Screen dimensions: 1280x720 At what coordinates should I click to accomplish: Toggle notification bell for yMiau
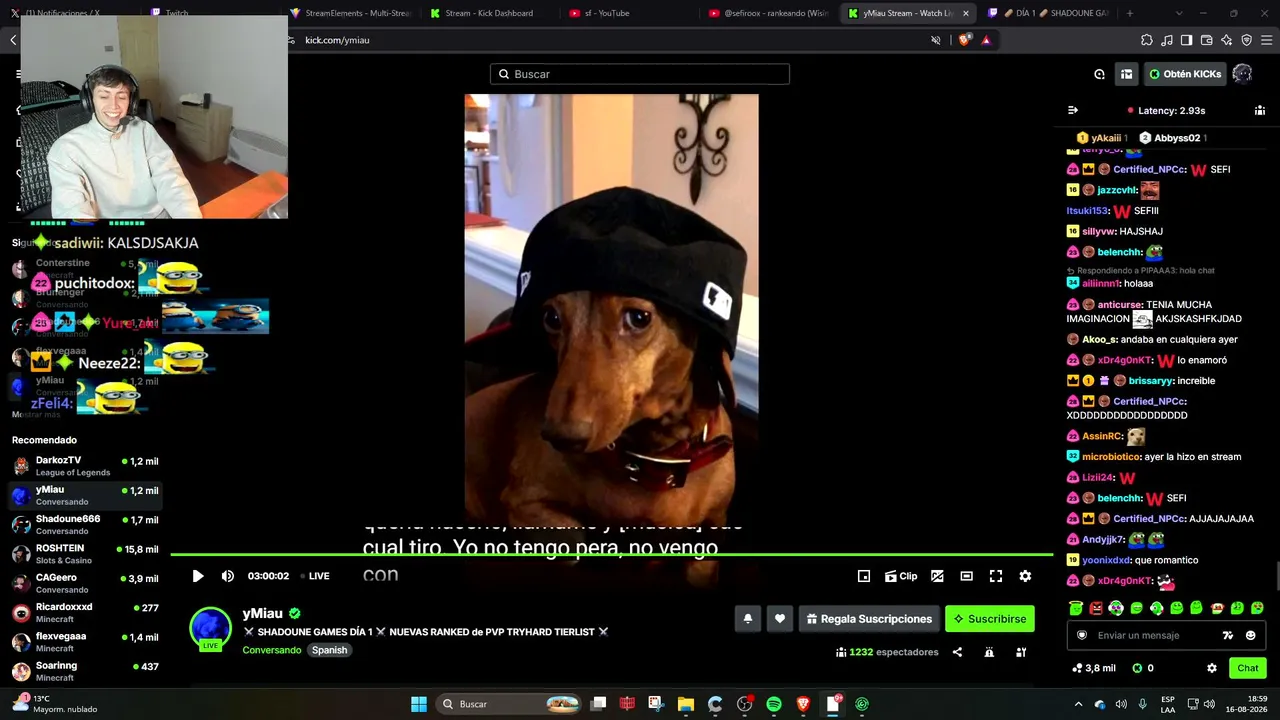747,619
